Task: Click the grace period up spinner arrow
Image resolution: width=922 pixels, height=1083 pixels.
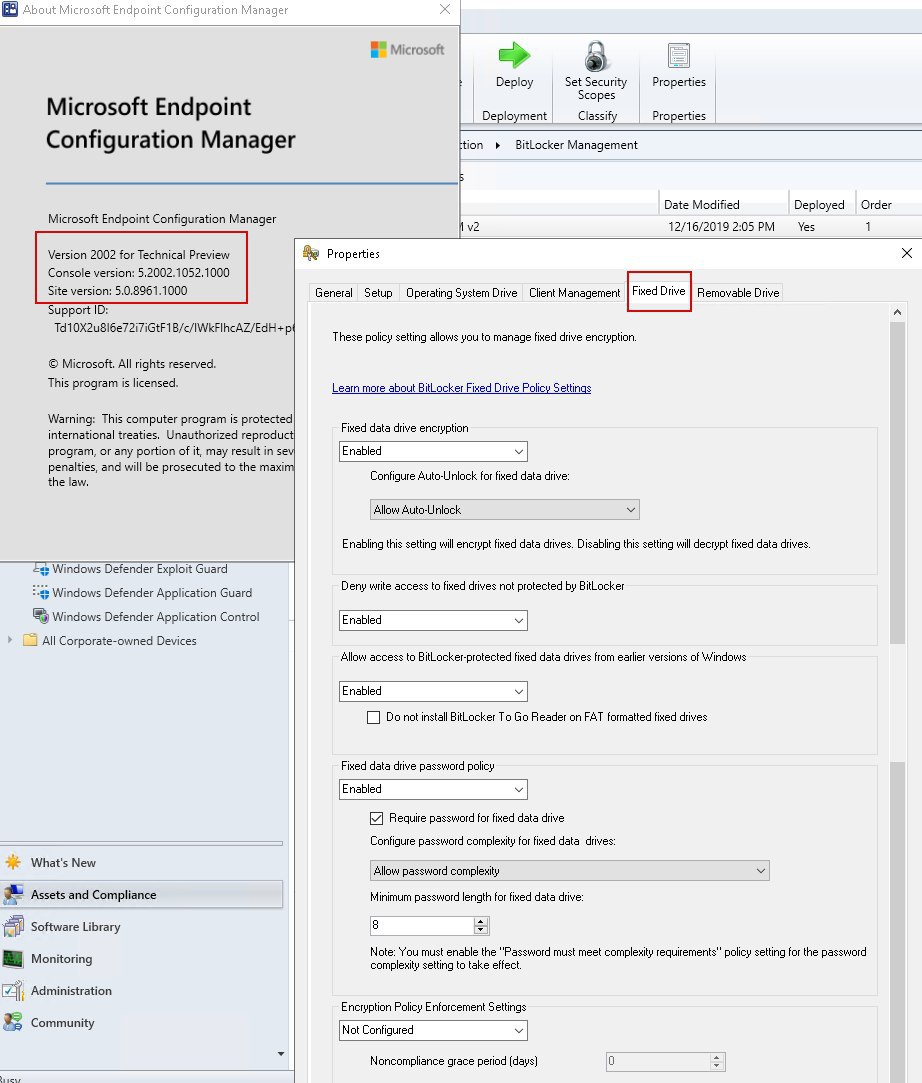Action: [717, 1057]
